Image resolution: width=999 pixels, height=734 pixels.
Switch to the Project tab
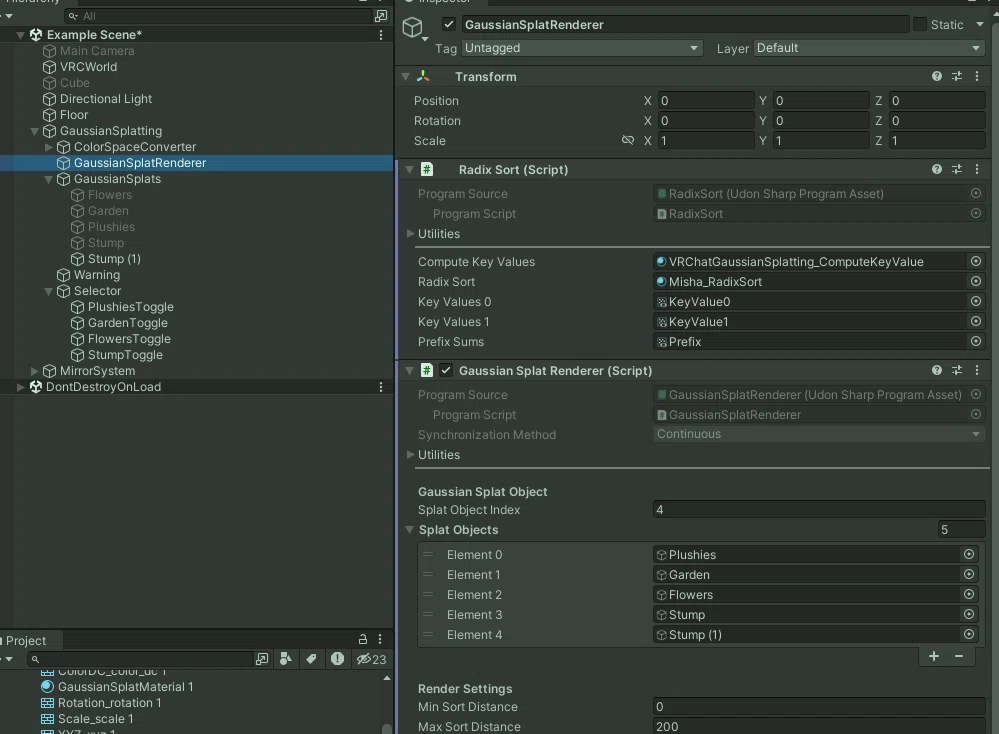point(25,640)
